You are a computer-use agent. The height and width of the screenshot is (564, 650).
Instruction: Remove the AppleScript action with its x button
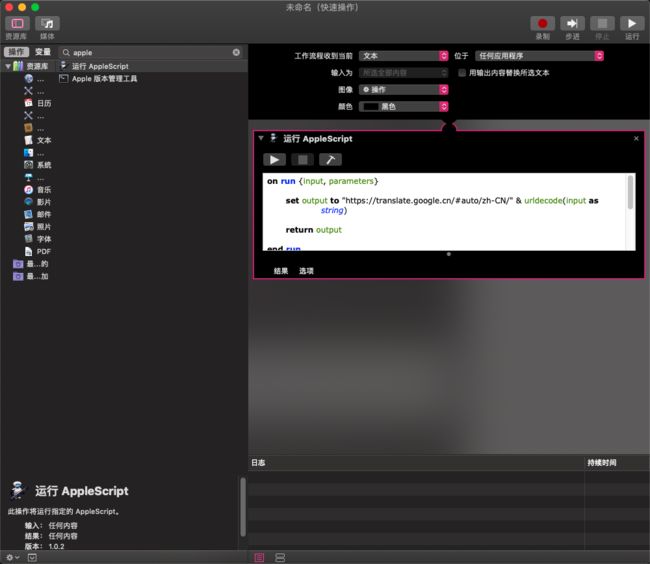pos(636,138)
